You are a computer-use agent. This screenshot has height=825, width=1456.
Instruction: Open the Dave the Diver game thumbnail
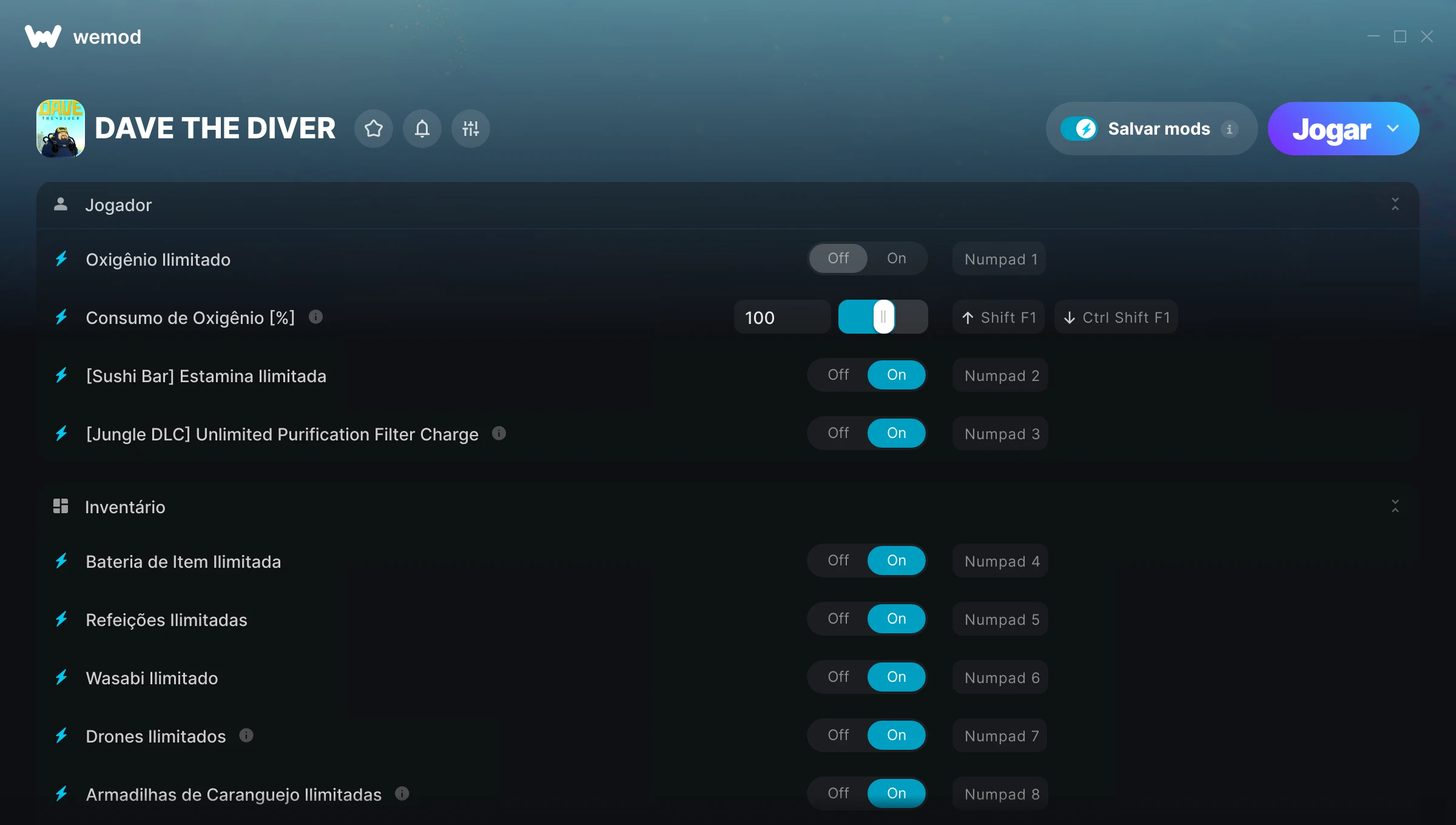(61, 128)
